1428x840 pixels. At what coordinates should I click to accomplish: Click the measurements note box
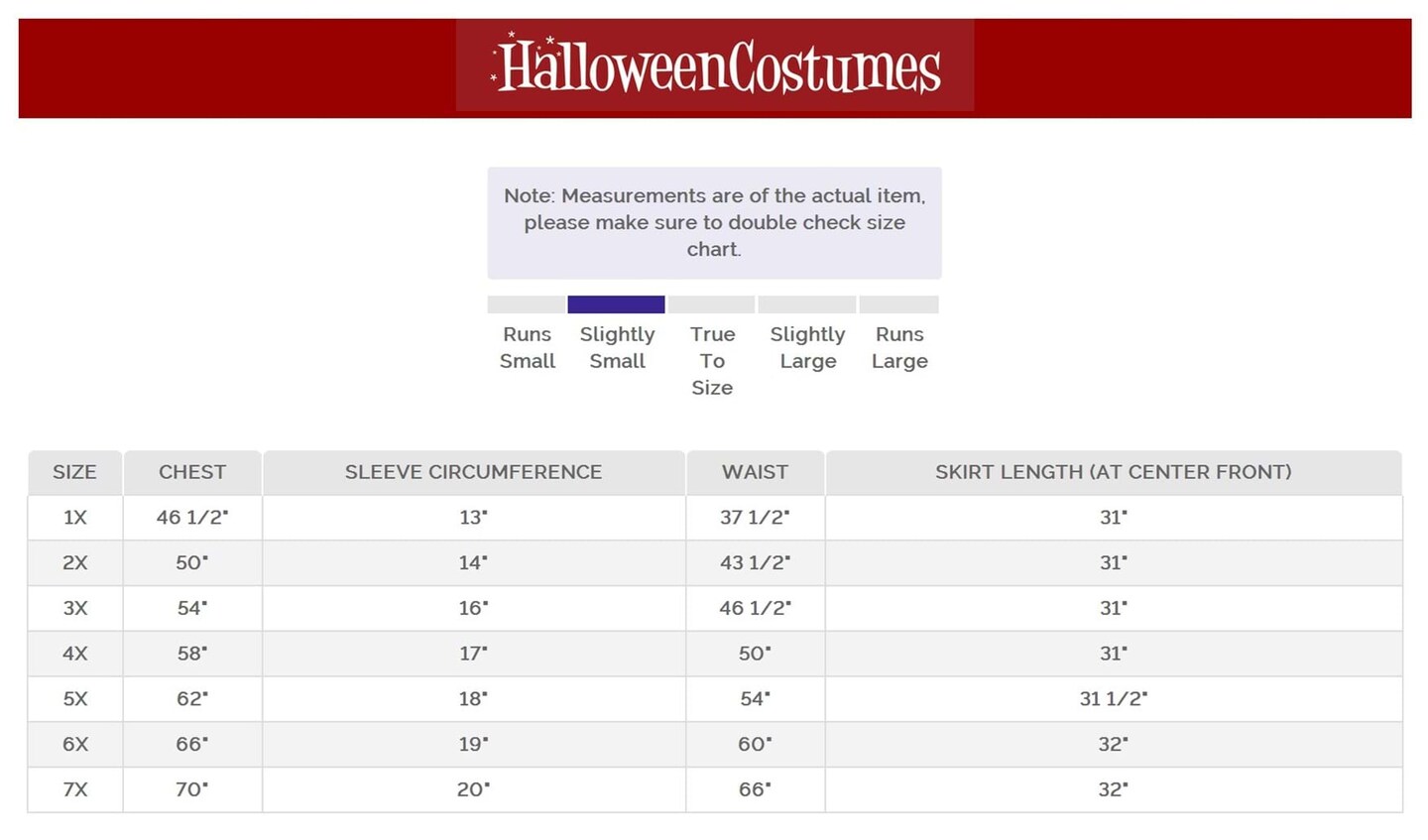click(x=714, y=222)
